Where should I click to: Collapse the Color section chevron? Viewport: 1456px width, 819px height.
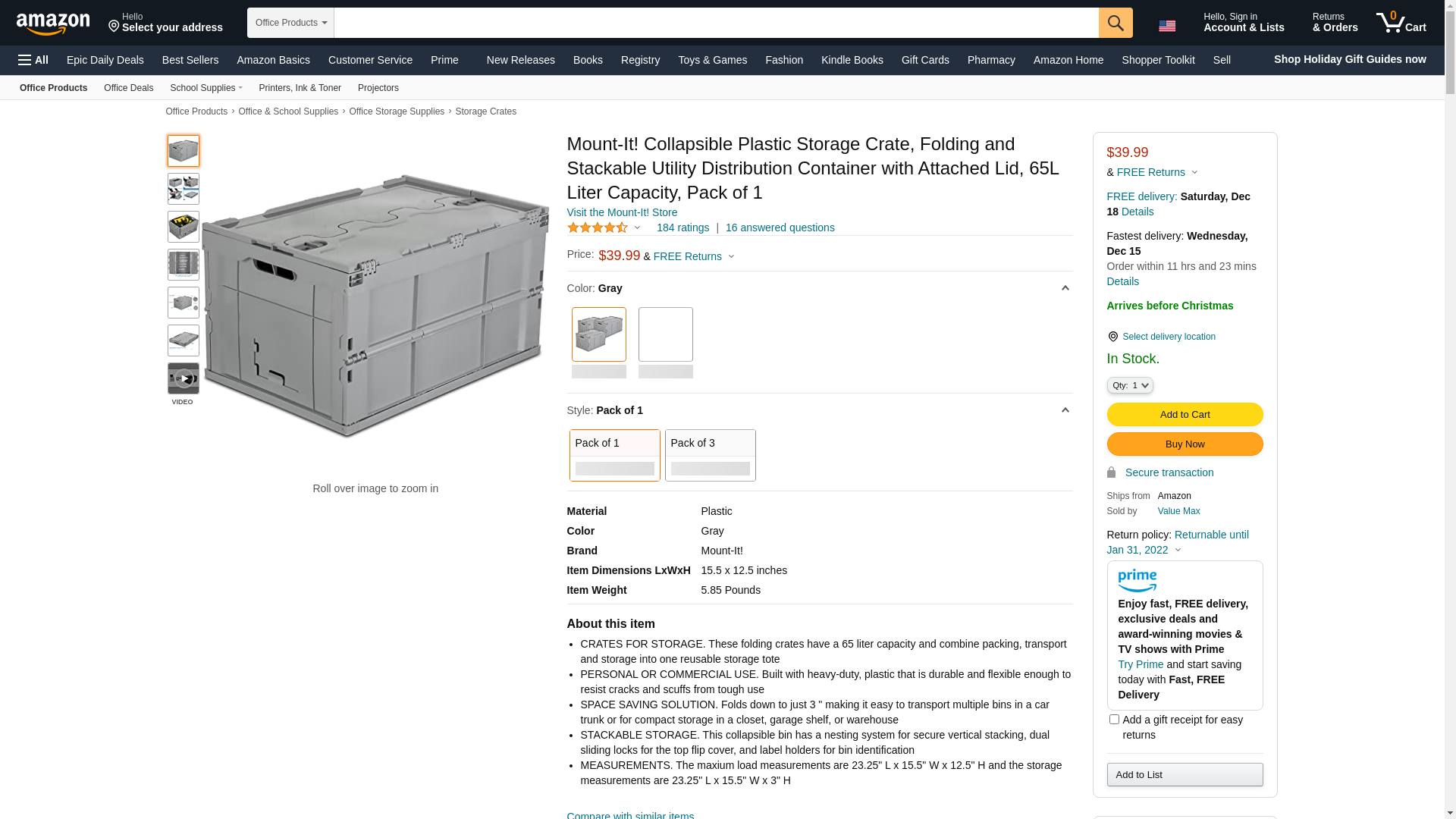pyautogui.click(x=1065, y=288)
